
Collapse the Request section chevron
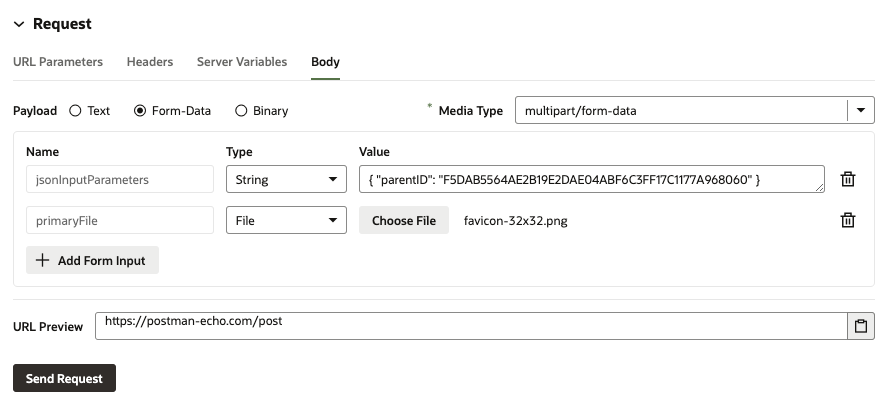point(18,24)
